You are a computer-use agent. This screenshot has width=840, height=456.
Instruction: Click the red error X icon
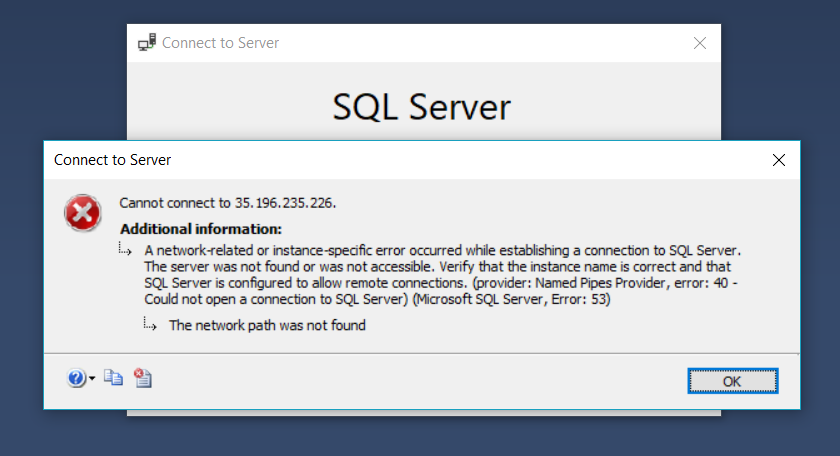(x=82, y=213)
